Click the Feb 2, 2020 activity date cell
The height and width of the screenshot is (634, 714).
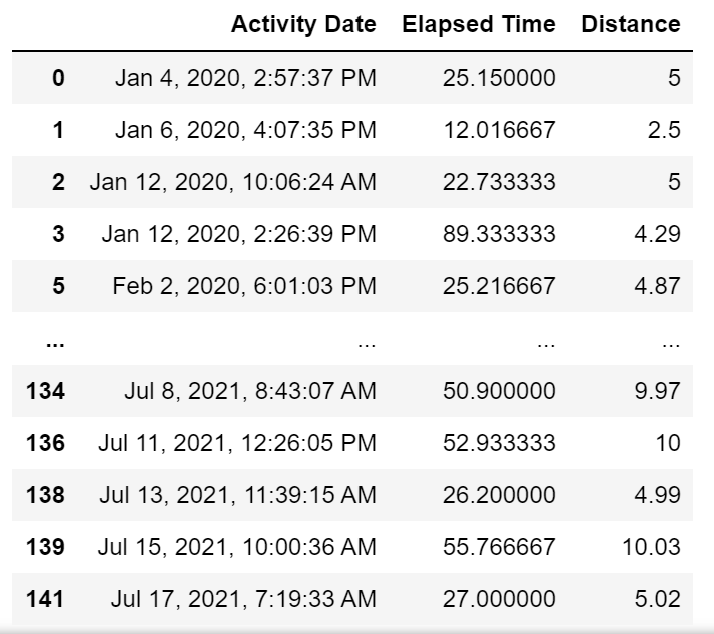point(245,286)
